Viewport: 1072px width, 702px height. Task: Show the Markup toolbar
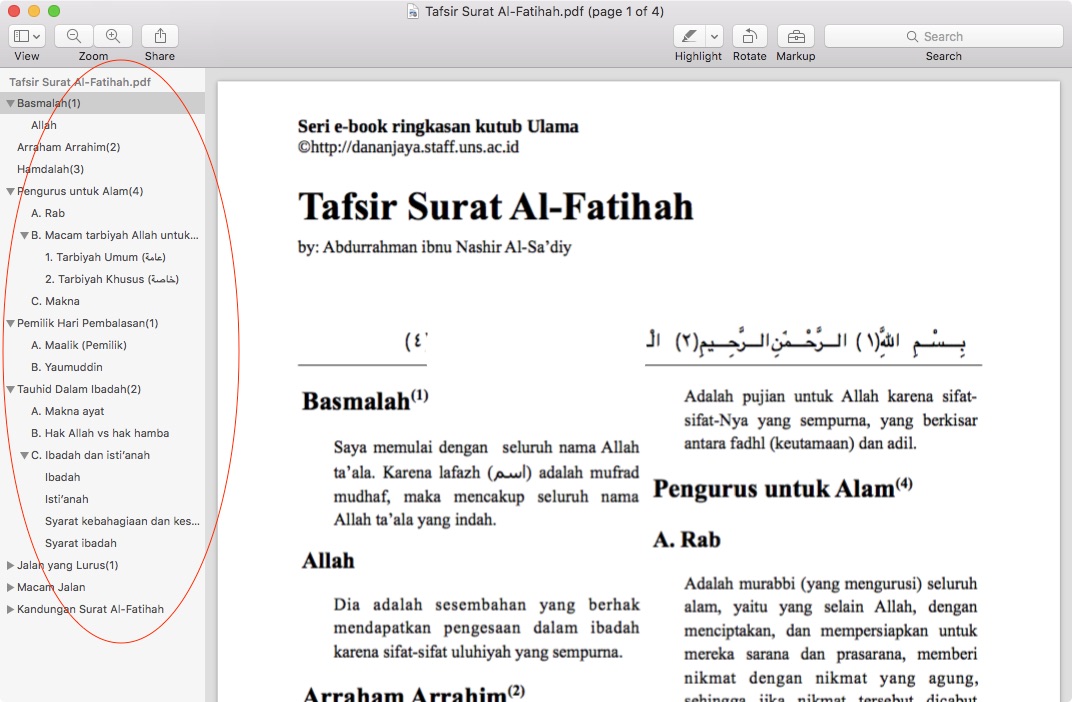tap(796, 36)
